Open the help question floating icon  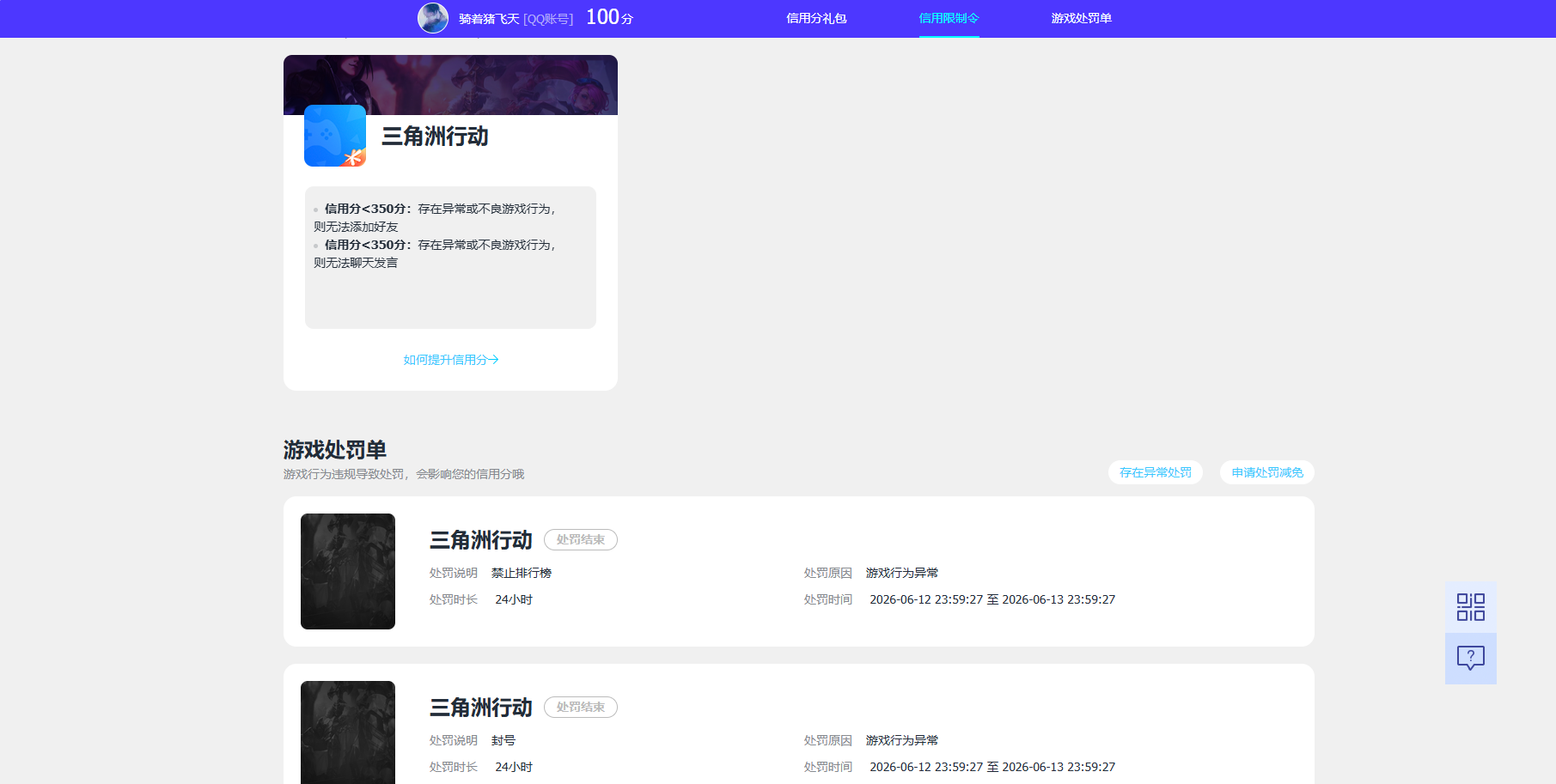[x=1471, y=659]
